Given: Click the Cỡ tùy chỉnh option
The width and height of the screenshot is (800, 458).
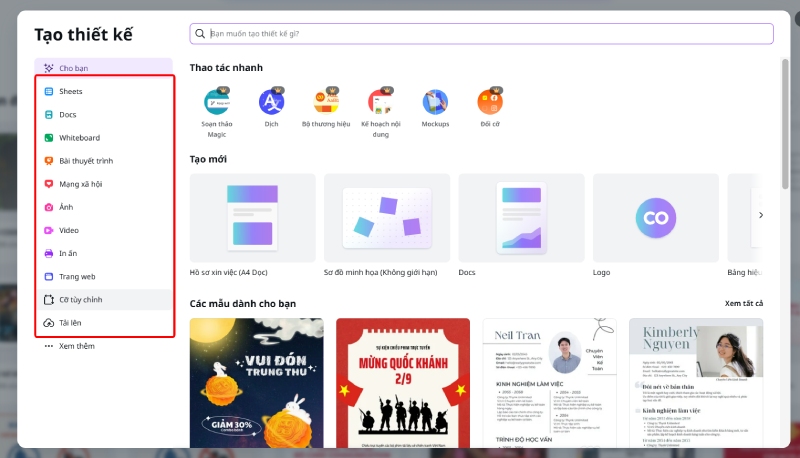Looking at the screenshot, I should click(x=80, y=300).
